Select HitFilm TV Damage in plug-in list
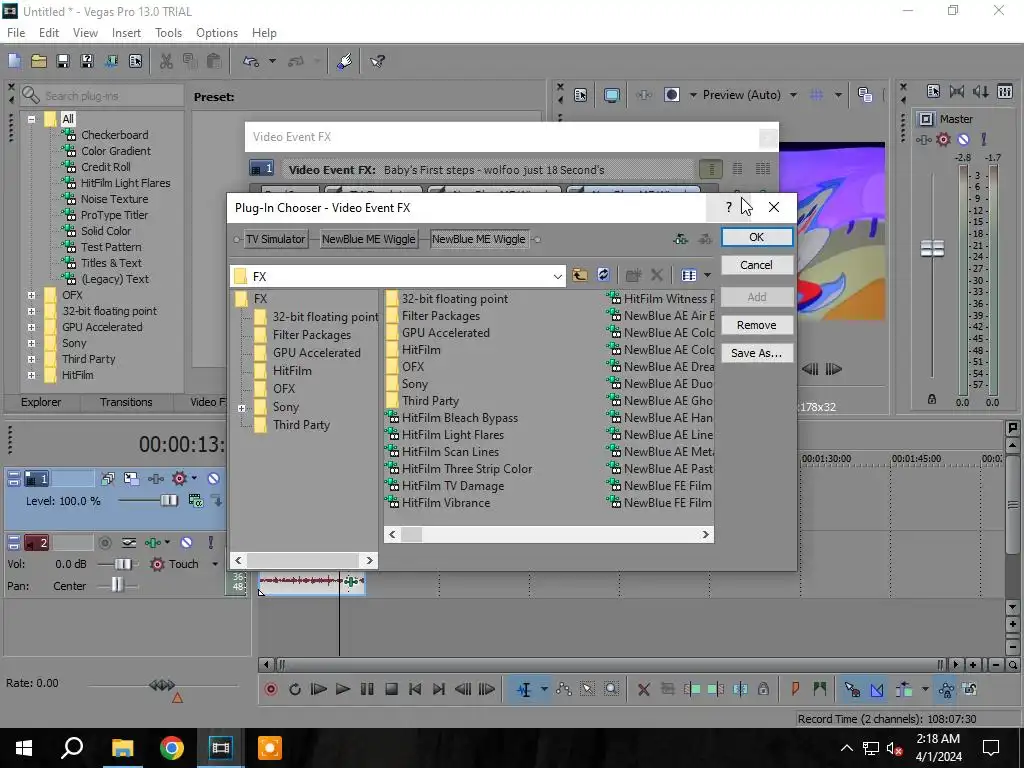This screenshot has height=768, width=1024. [453, 486]
